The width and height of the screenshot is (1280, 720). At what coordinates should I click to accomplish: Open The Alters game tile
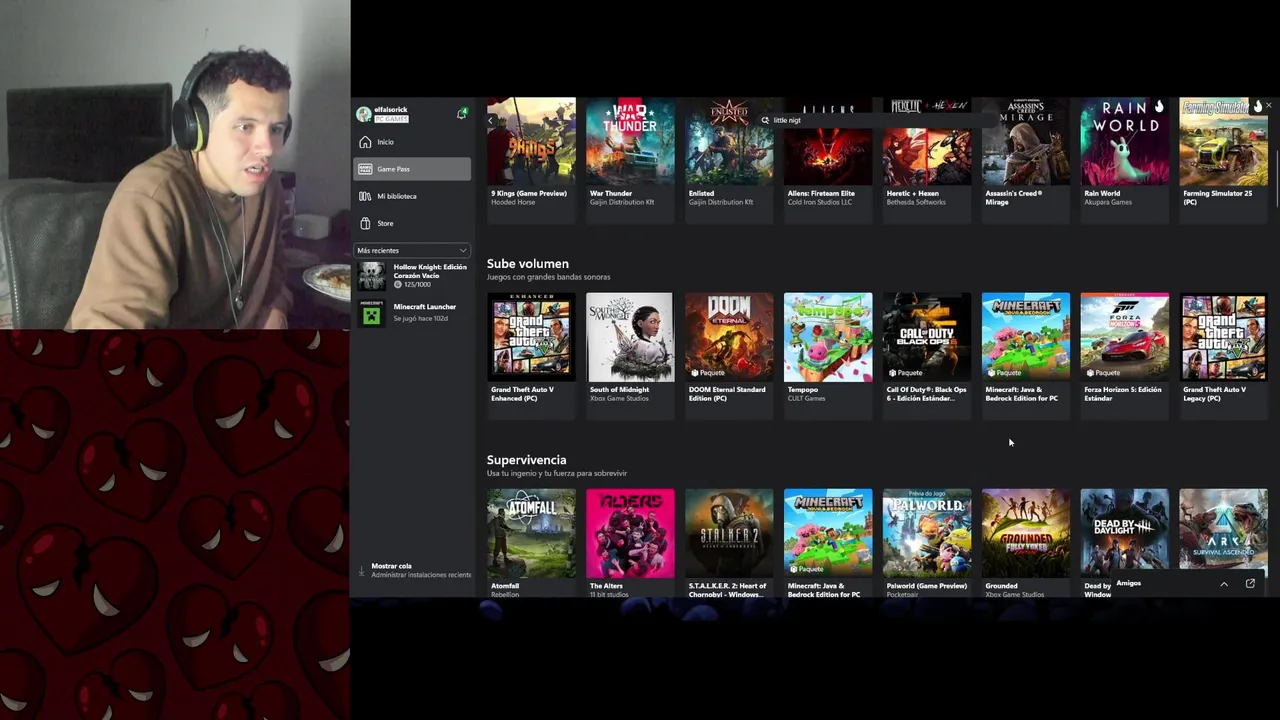(x=630, y=543)
